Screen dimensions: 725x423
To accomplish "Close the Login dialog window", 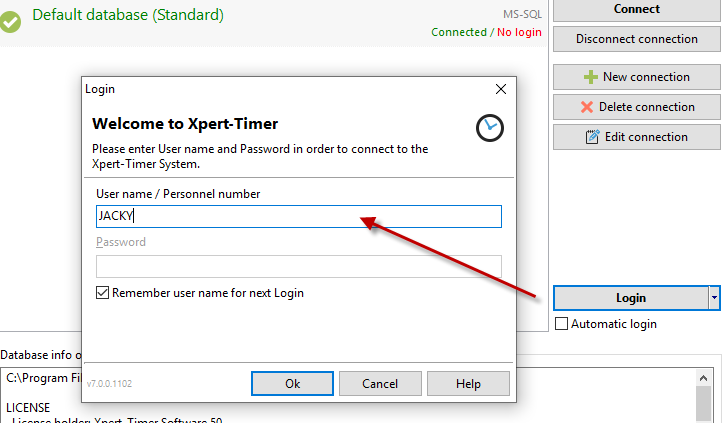I will [500, 89].
